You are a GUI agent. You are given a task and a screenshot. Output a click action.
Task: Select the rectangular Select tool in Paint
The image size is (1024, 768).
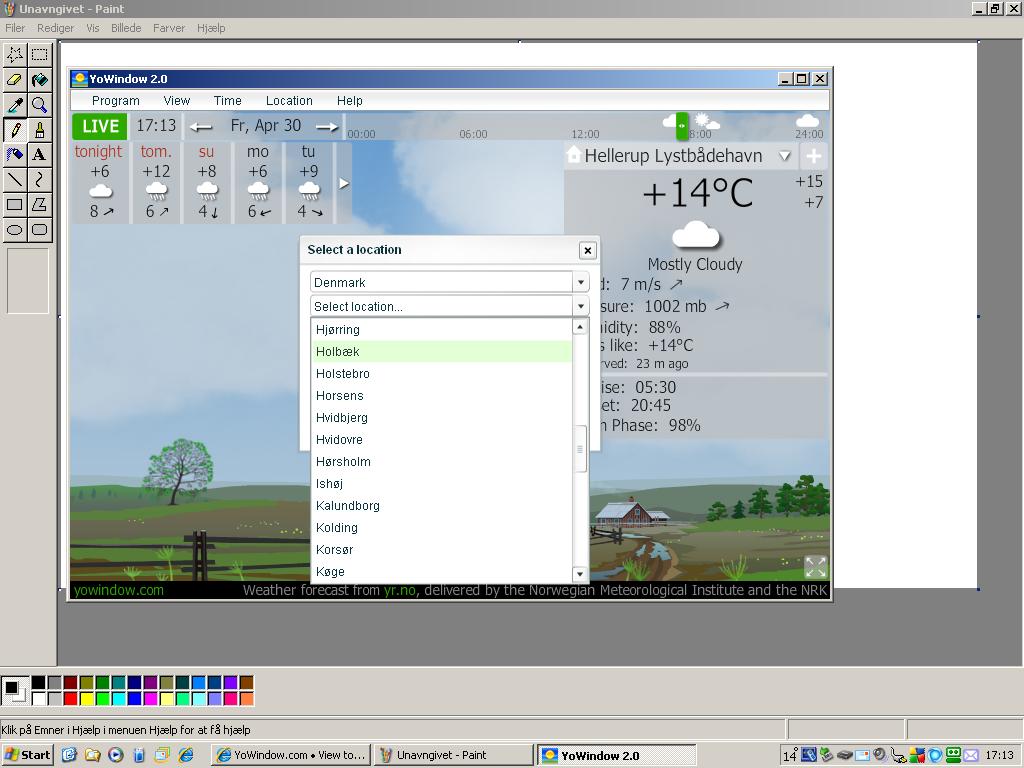tap(40, 54)
